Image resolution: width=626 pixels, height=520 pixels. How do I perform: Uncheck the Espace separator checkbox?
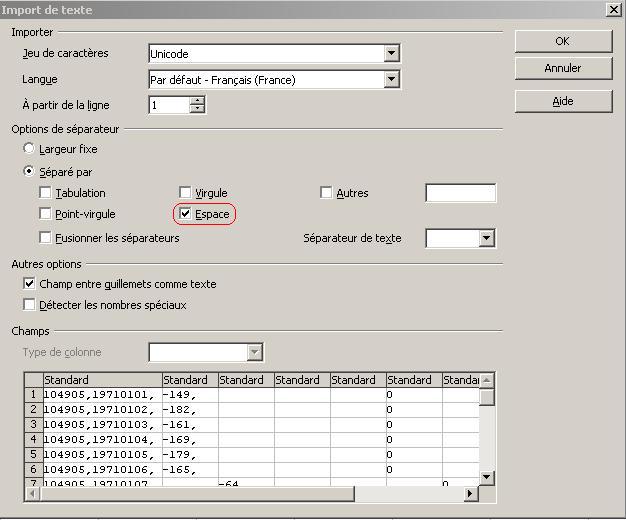point(185,214)
